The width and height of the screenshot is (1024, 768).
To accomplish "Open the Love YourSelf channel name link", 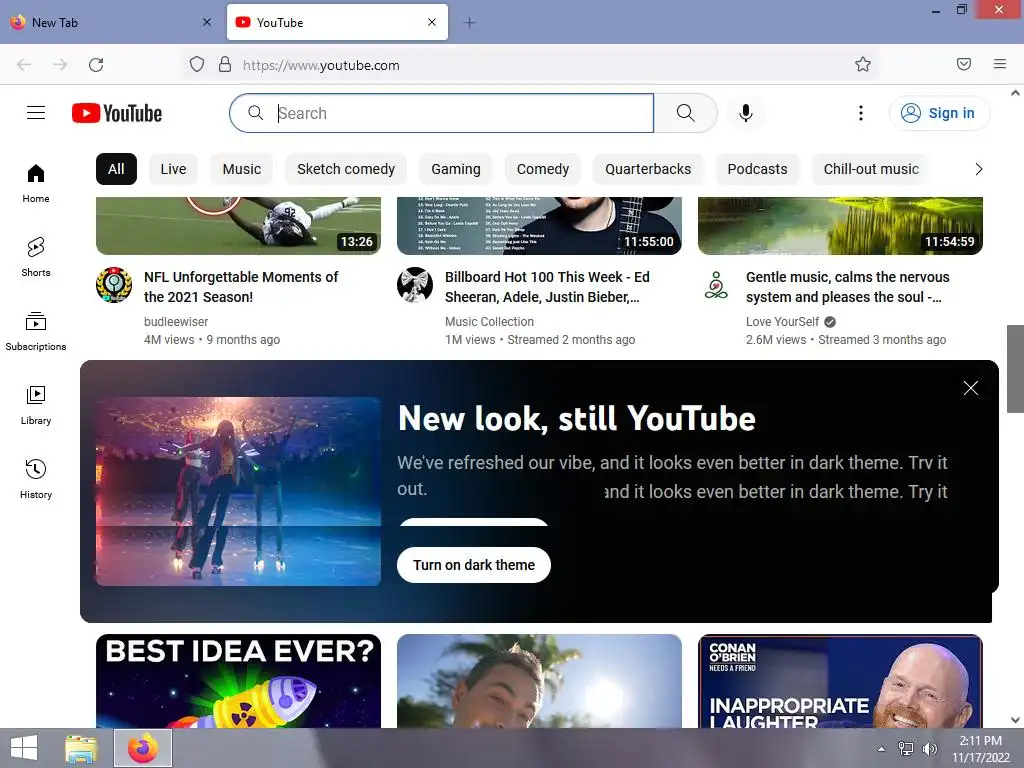I will point(782,321).
